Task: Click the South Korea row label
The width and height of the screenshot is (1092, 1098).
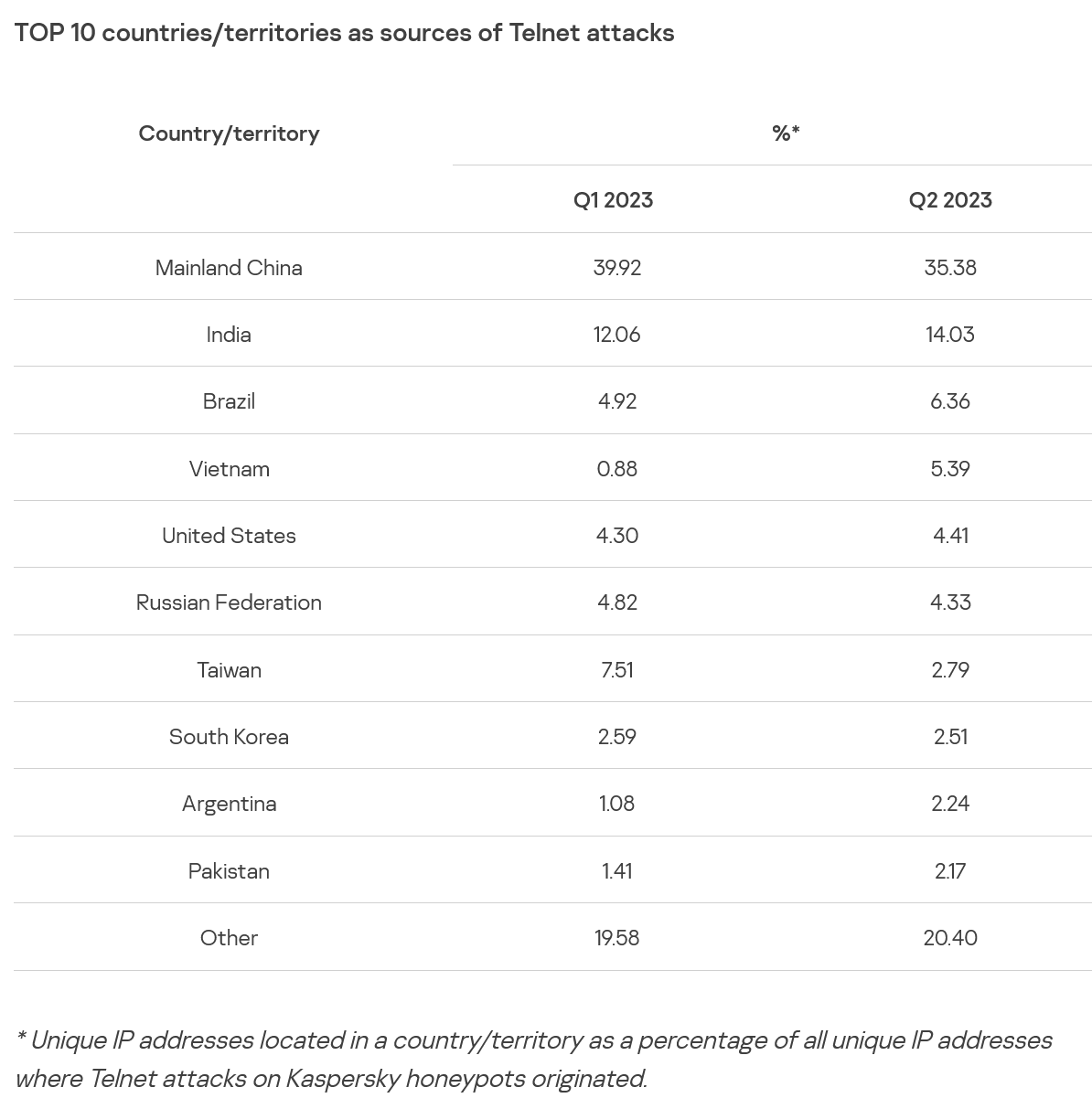Action: click(229, 737)
